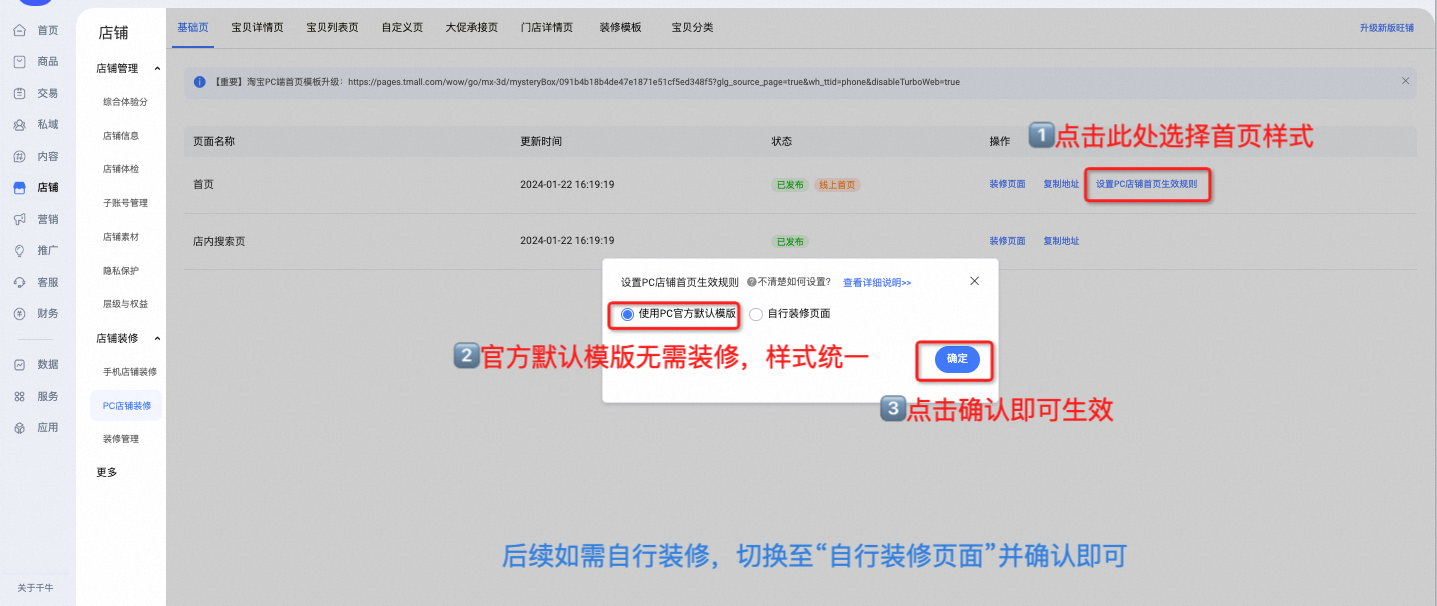Viewport: 1437px width, 606px height.
Task: Select 自行装修页面 radio option
Action: pos(756,314)
